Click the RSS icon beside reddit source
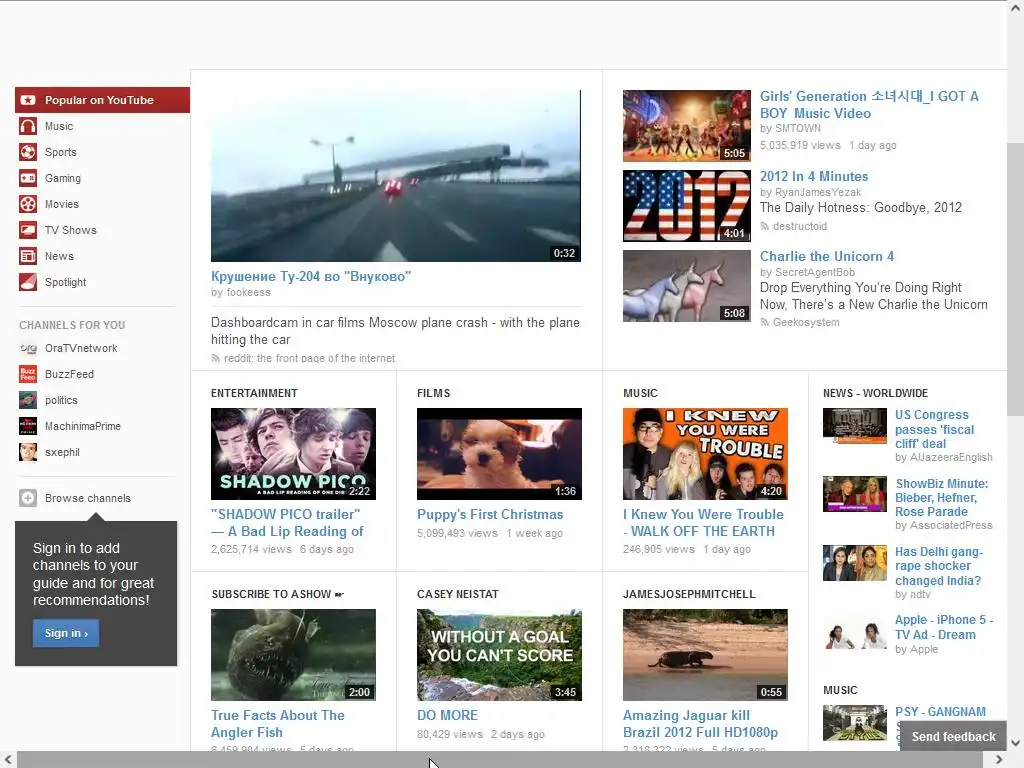Viewport: 1024px width, 768px height. point(215,359)
